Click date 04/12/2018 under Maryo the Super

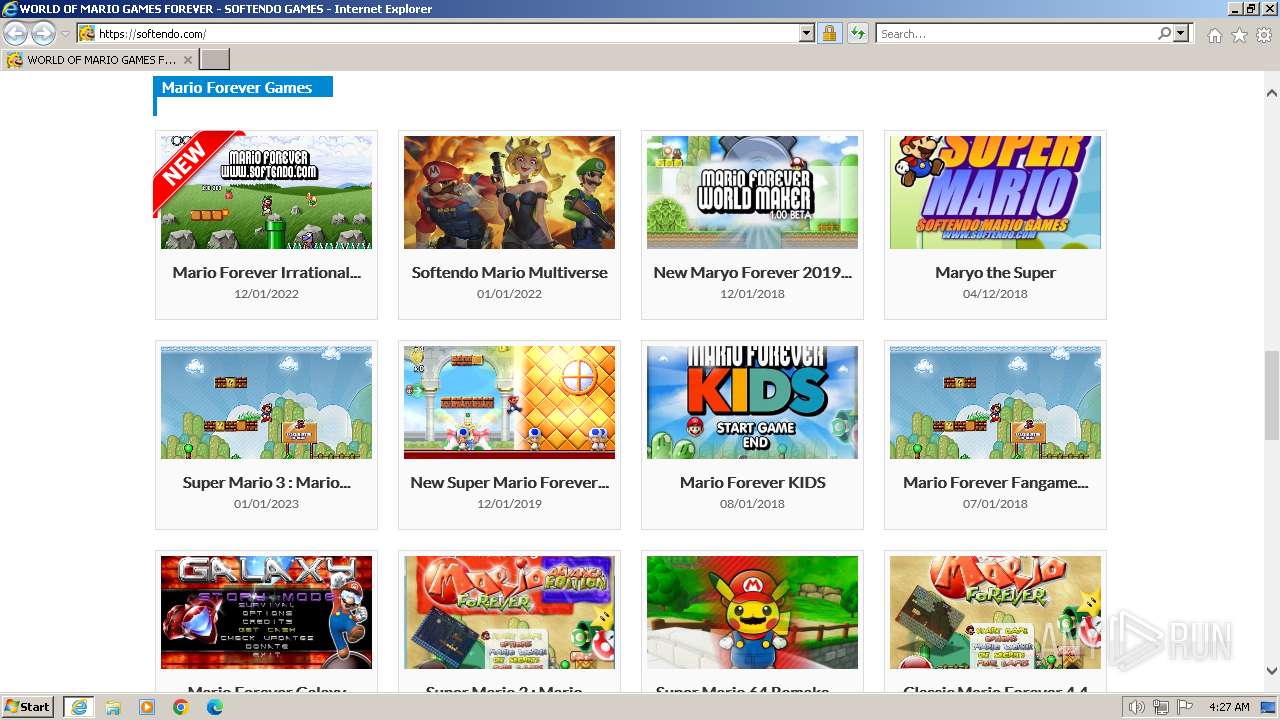(x=995, y=294)
